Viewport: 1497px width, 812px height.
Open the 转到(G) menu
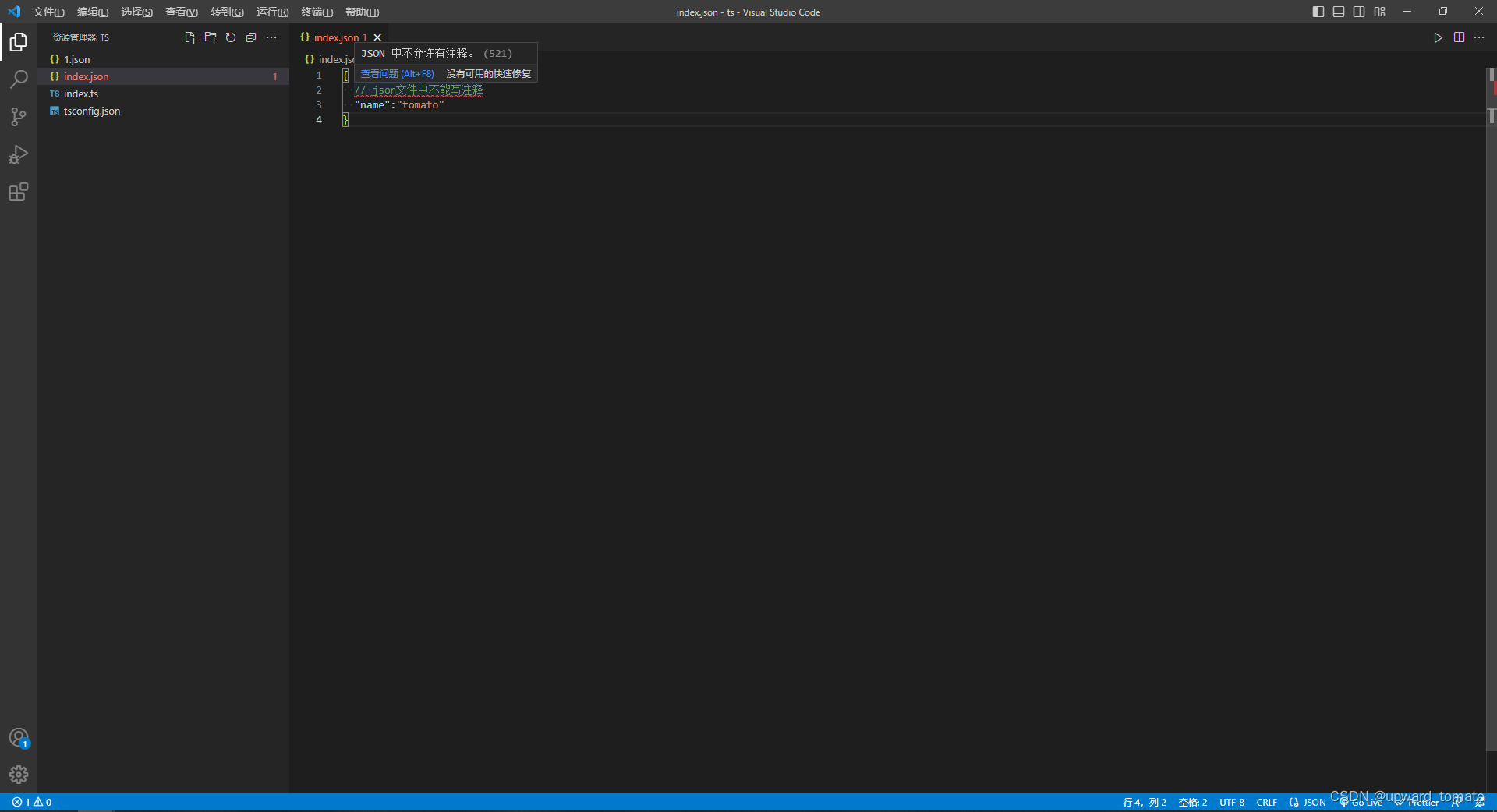point(227,12)
